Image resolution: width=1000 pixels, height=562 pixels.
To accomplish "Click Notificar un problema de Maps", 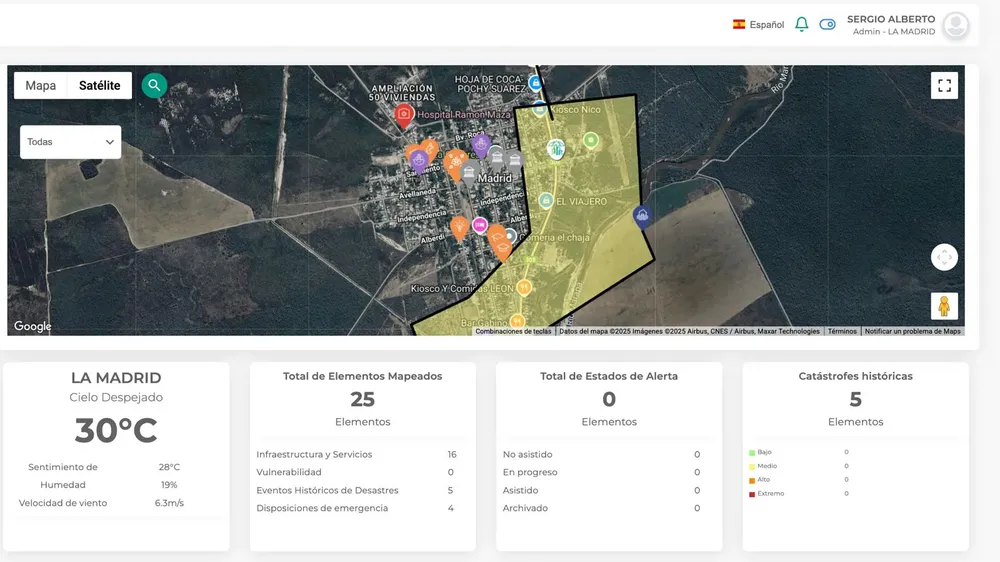I will click(x=912, y=331).
